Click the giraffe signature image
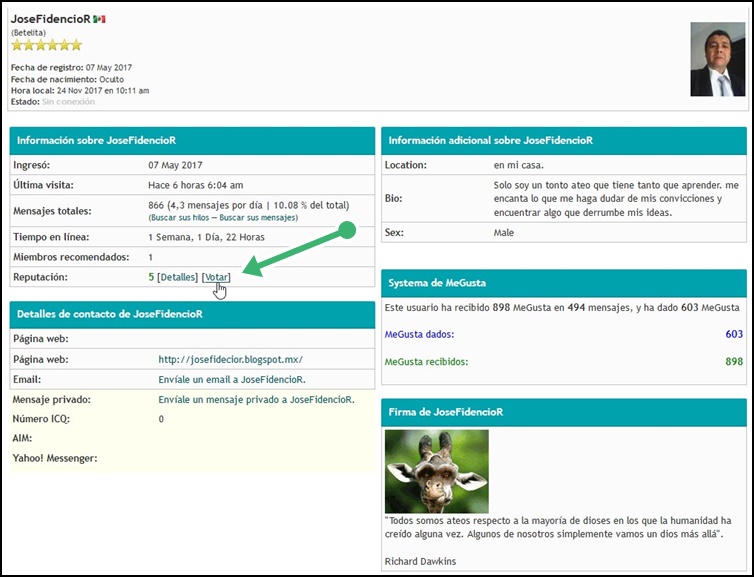This screenshot has width=754, height=577. [436, 472]
